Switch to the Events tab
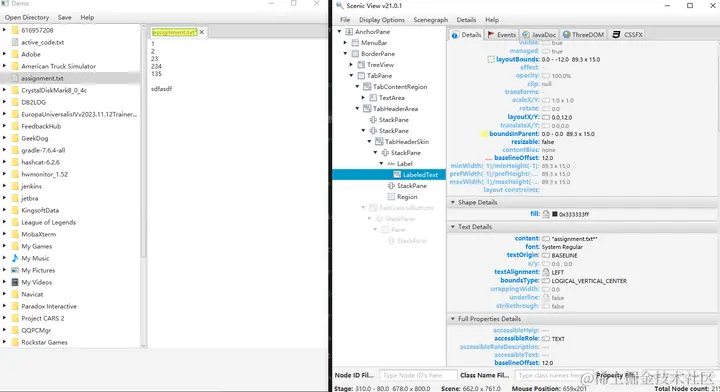The width and height of the screenshot is (720, 392). [x=501, y=34]
